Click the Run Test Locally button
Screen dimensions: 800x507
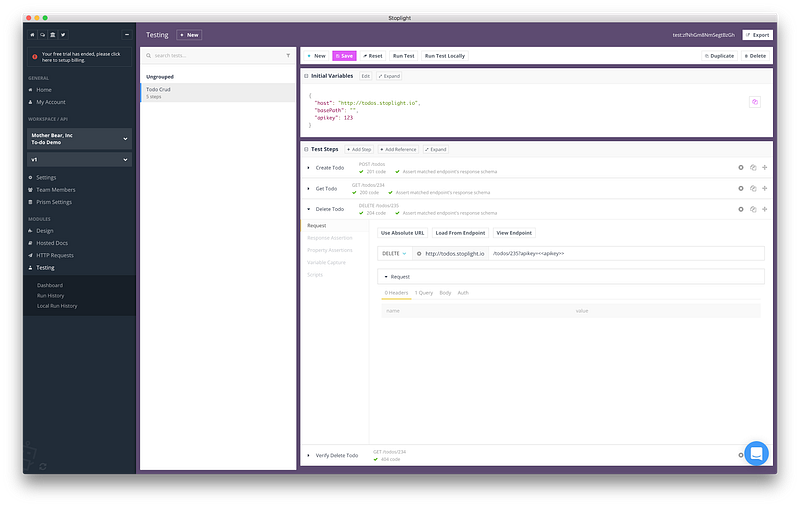pyautogui.click(x=444, y=56)
